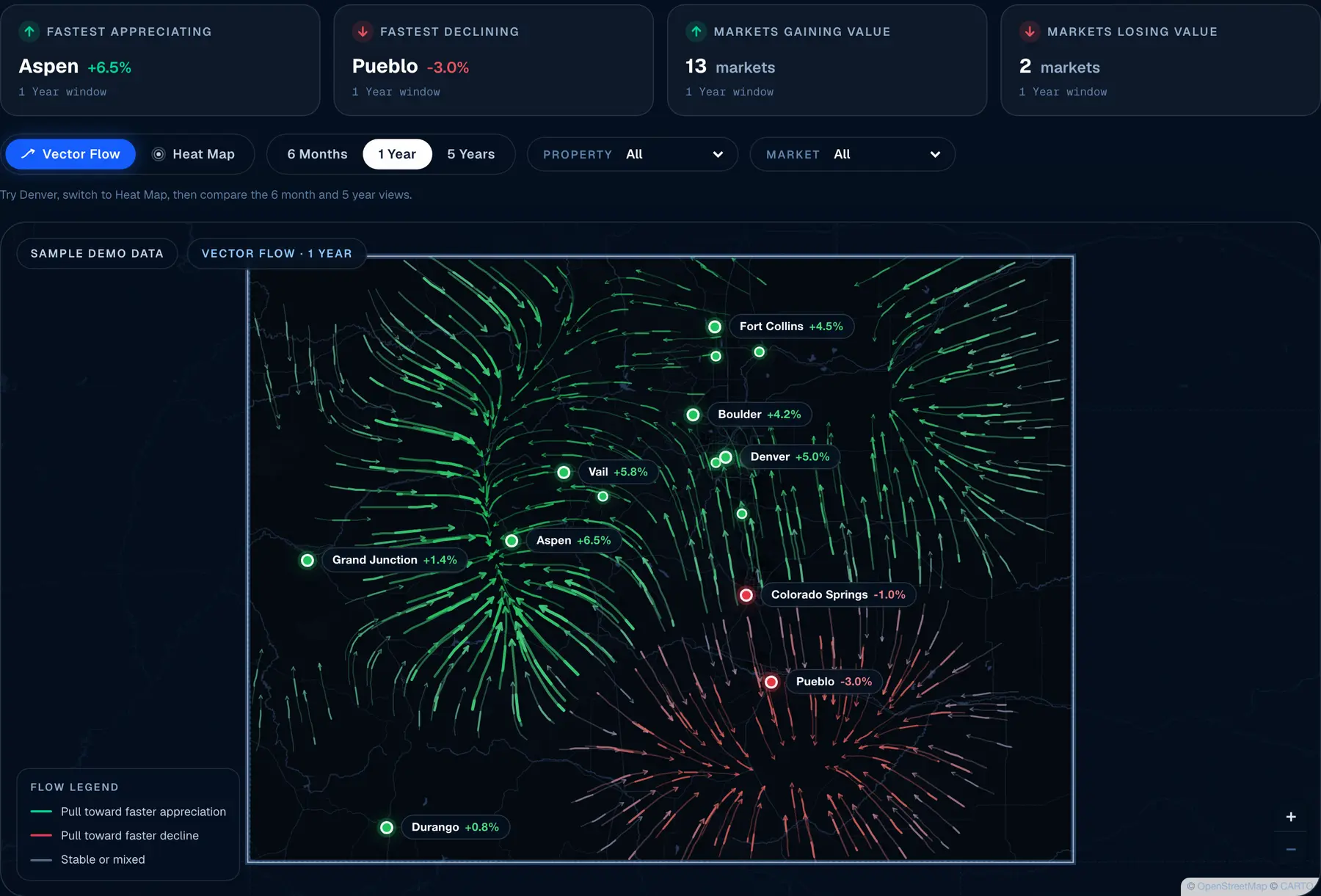Viewport: 1321px width, 896px height.
Task: Select the 5 Years time window
Action: pyautogui.click(x=471, y=154)
